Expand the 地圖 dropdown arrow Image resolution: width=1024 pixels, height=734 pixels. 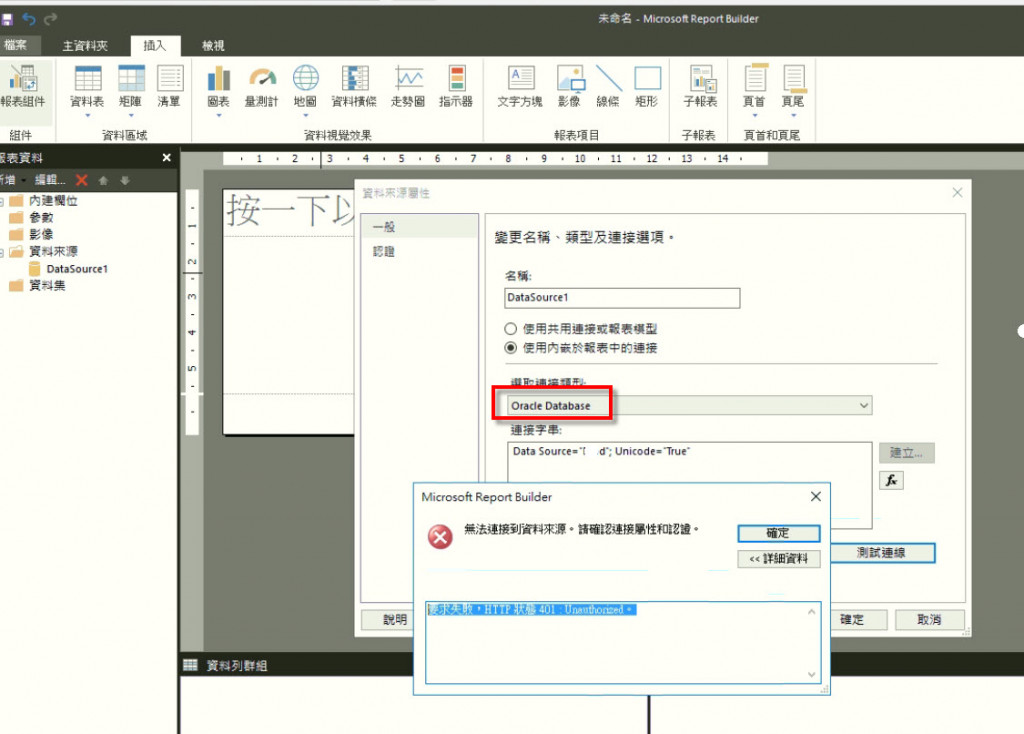tap(306, 116)
